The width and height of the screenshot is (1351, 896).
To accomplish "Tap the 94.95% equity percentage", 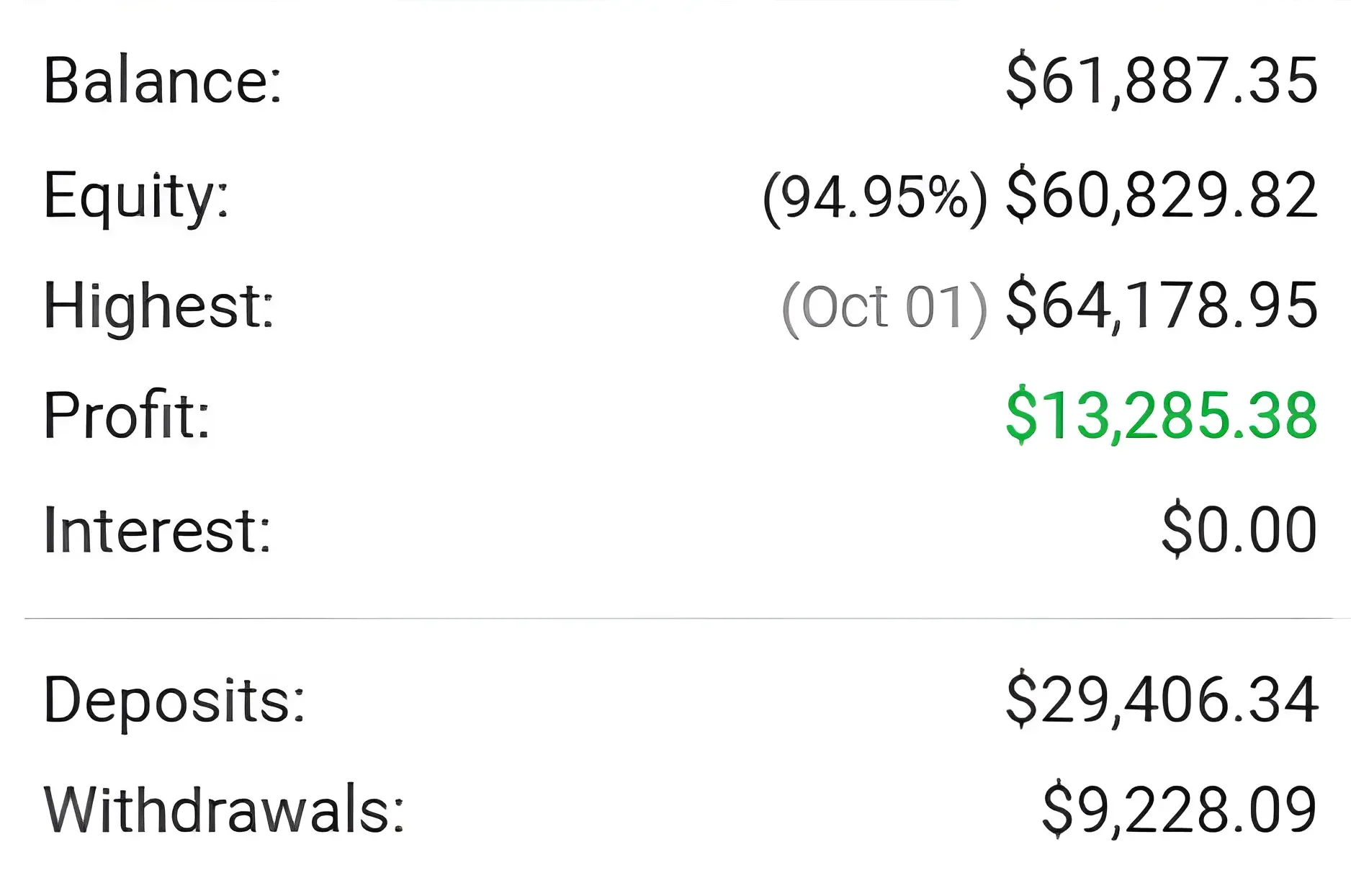I will 874,197.
